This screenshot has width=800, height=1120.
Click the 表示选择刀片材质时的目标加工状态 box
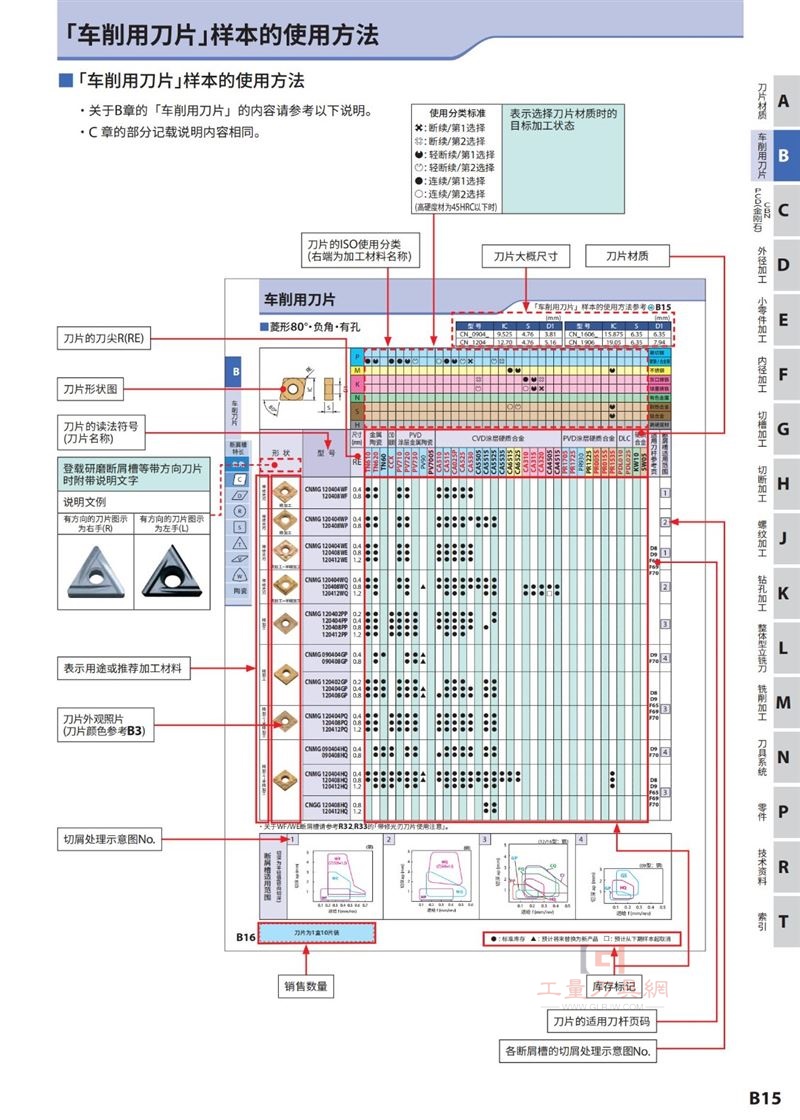point(564,159)
